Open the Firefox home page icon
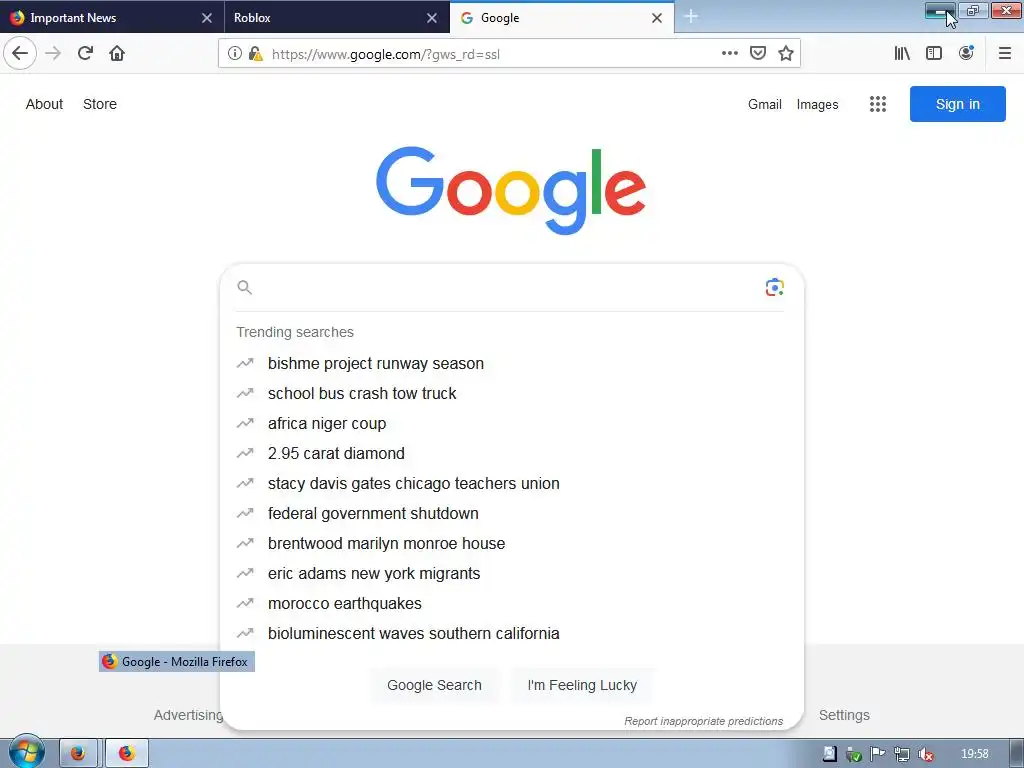Screen dimensions: 1024x768 click(x=117, y=53)
